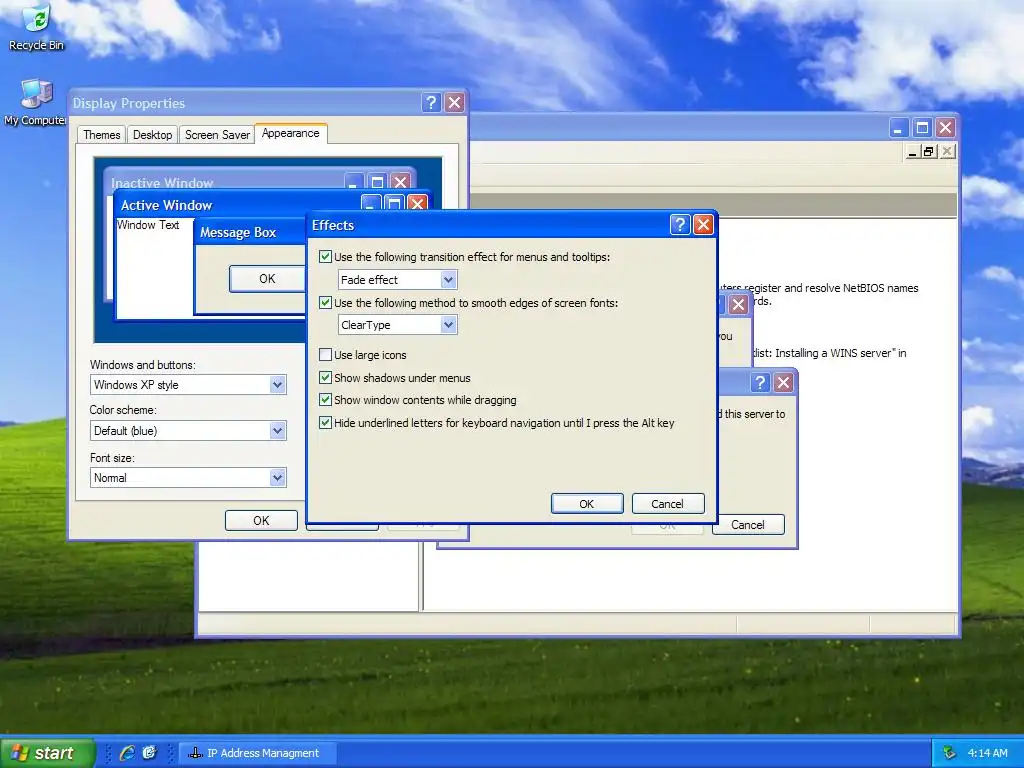Cancel the Effects dialog
The width and height of the screenshot is (1024, 768).
coord(667,504)
